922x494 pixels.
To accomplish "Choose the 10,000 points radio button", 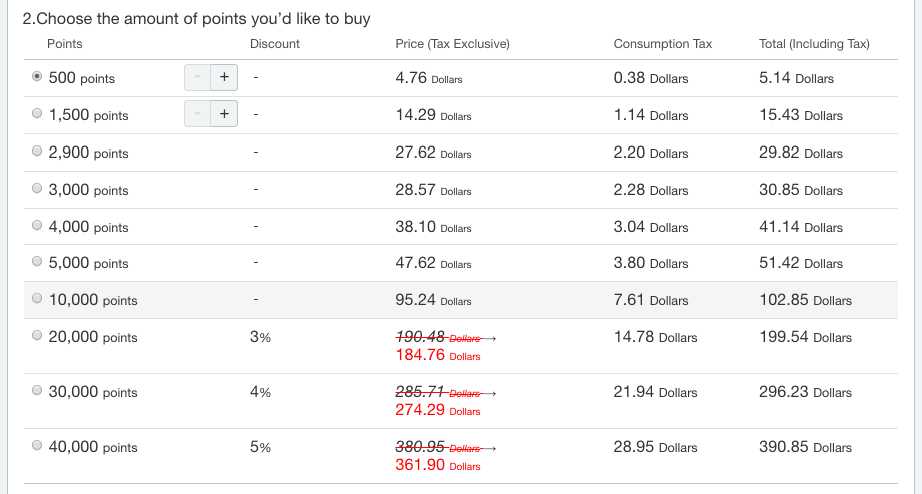I will (x=37, y=298).
